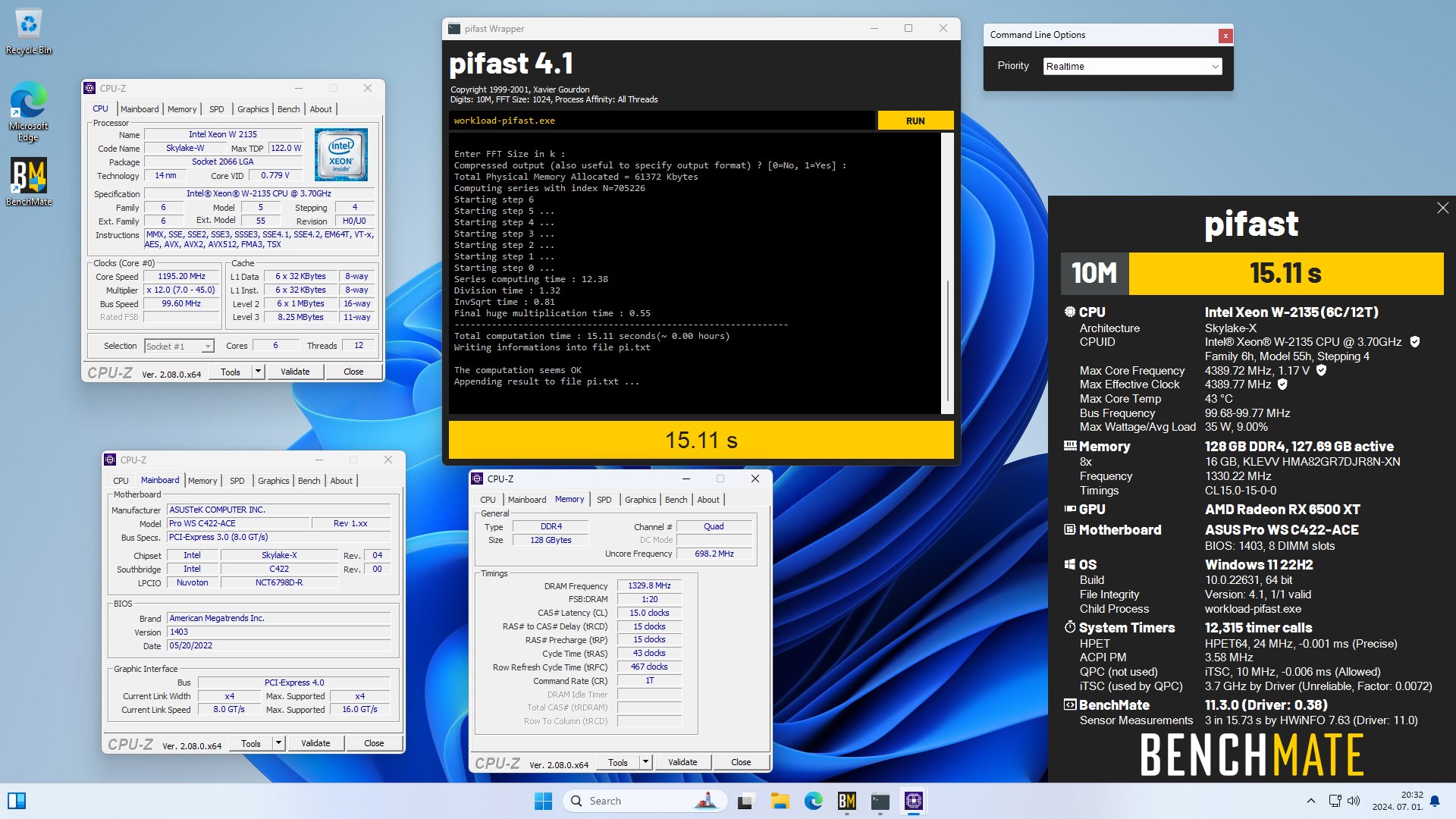Click the CPU section icon in BenchMate panel
Image resolution: width=1456 pixels, height=819 pixels.
pos(1069,312)
